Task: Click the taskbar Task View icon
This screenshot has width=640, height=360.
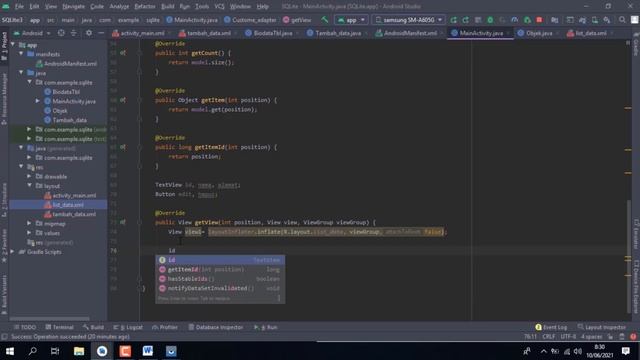Action: [55, 351]
